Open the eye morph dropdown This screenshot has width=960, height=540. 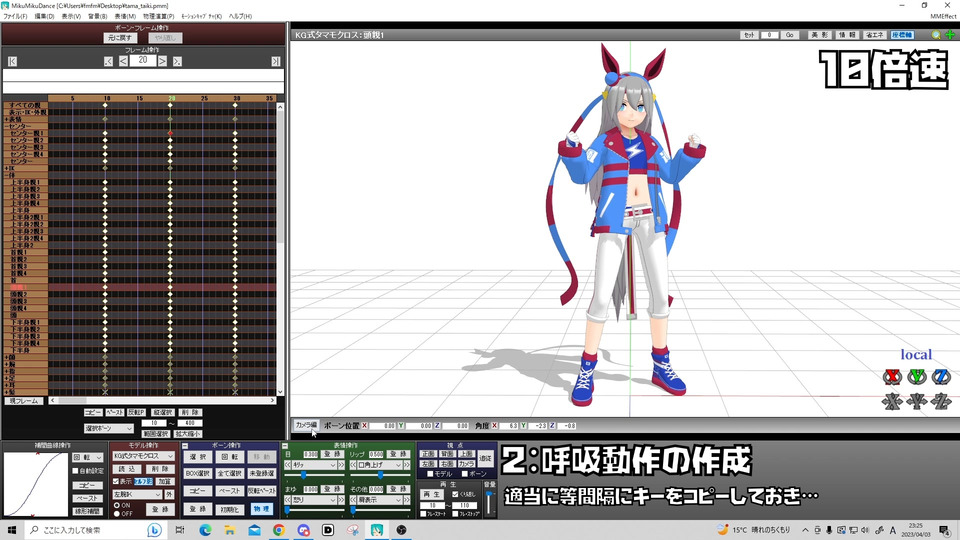point(314,465)
